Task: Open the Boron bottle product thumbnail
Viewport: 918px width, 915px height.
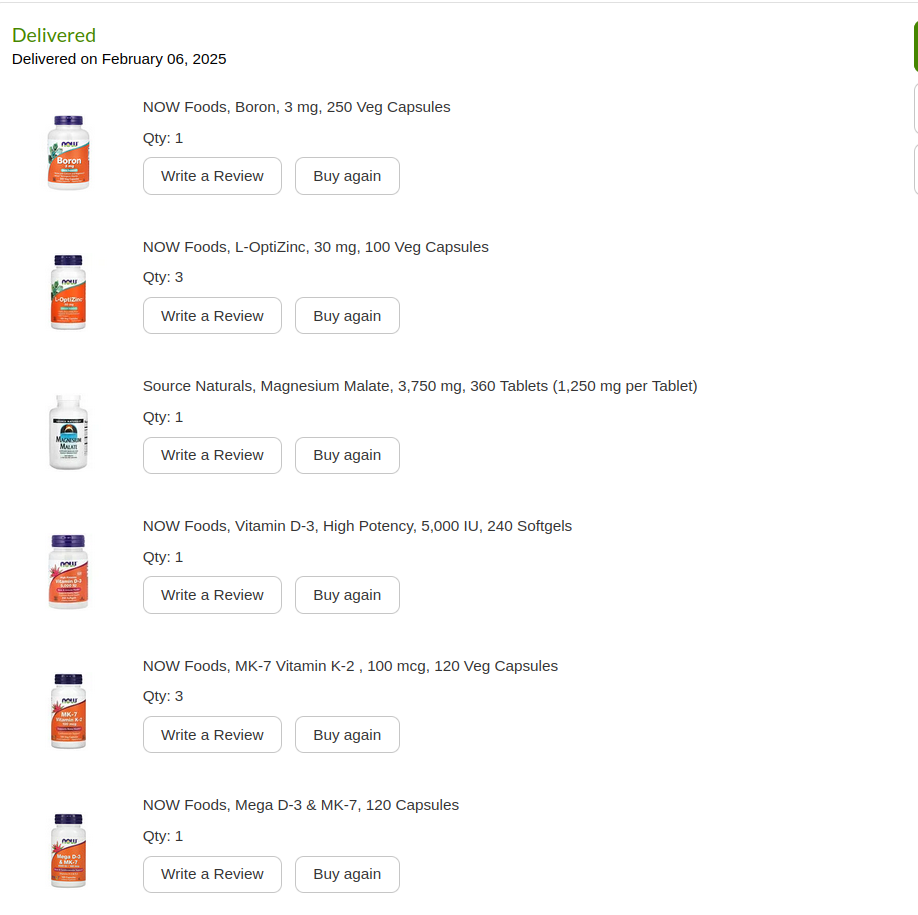Action: click(x=68, y=152)
